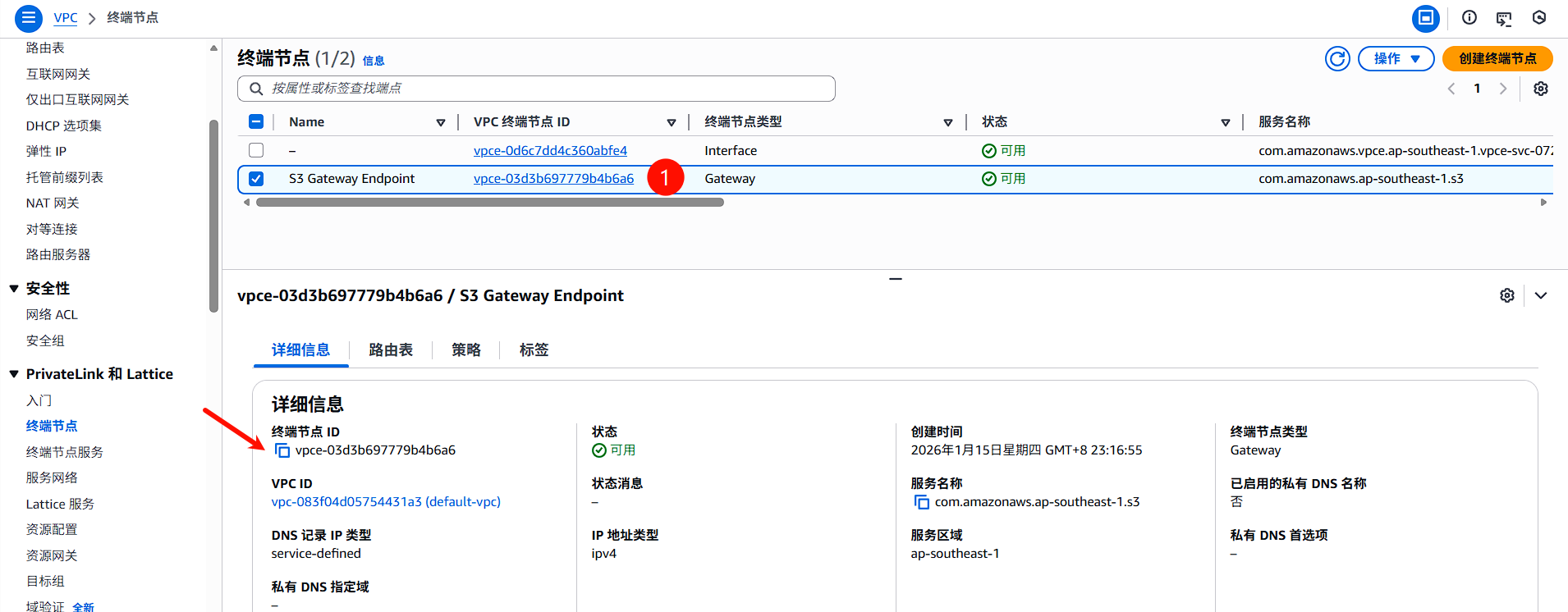1568x612 pixels.
Task: Open table preferences gear icon
Action: 1540,89
